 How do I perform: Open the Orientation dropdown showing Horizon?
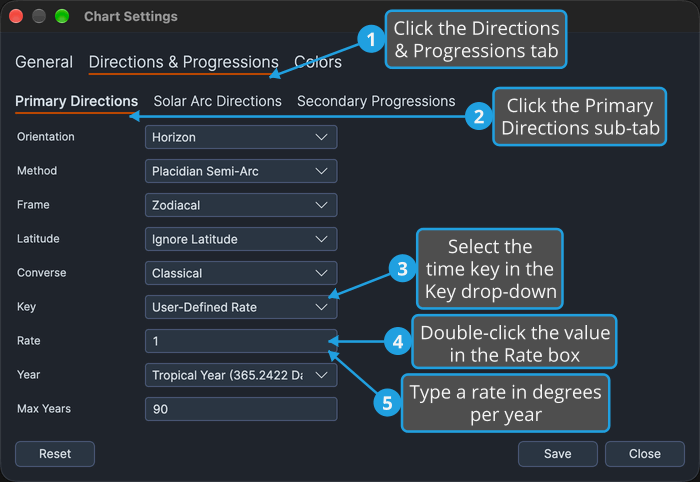[241, 137]
